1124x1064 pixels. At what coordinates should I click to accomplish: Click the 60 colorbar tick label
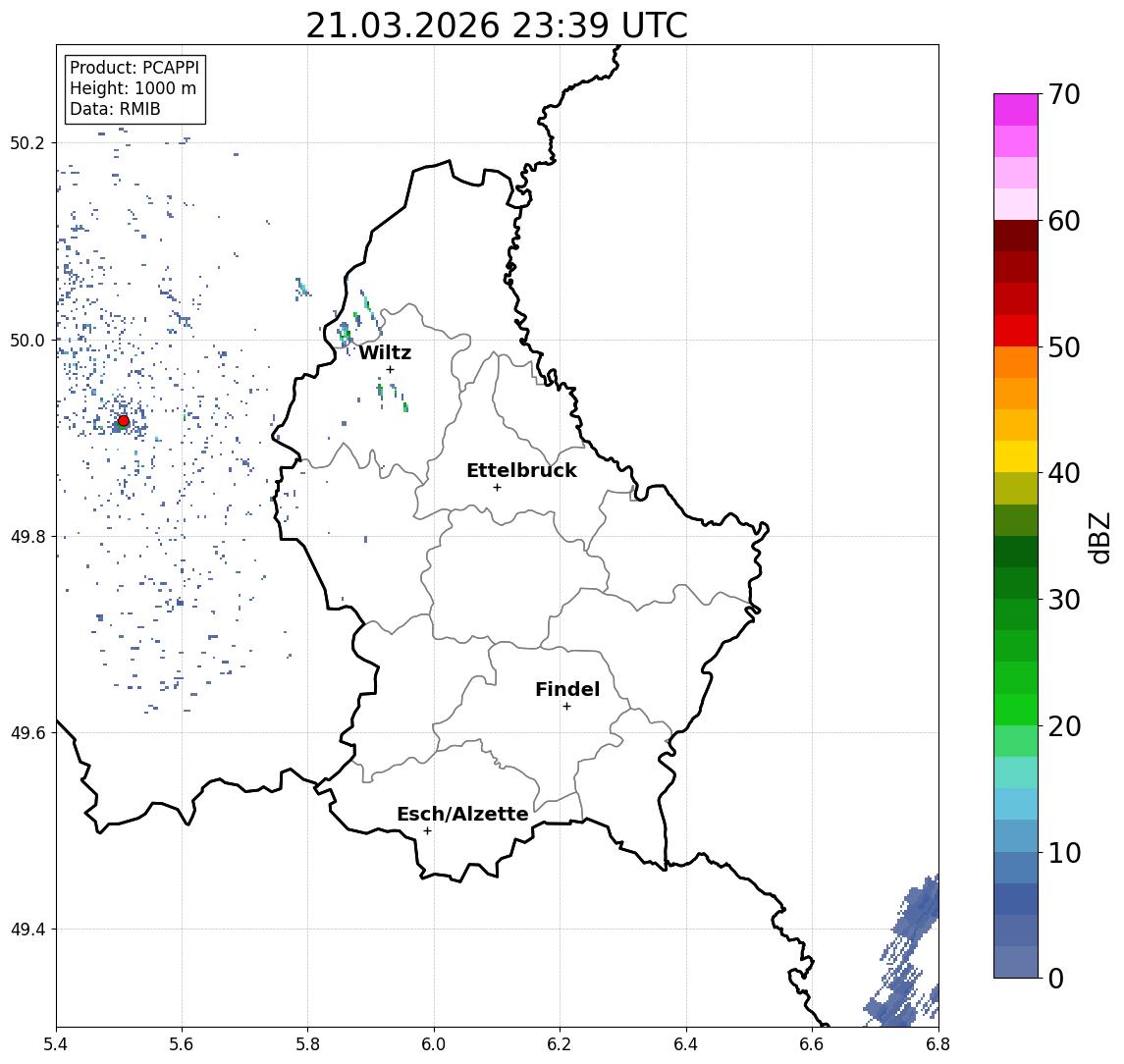(x=1064, y=221)
